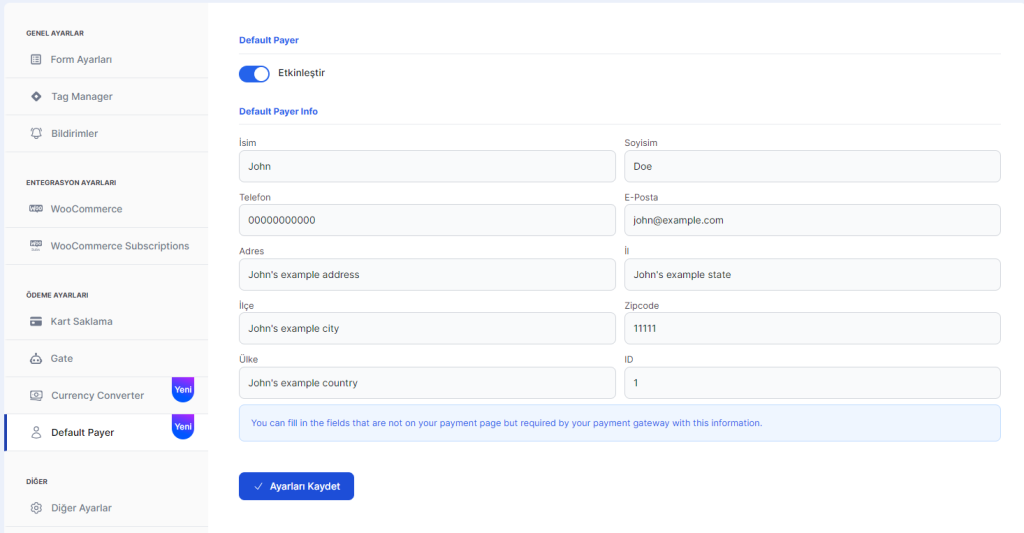Viewport: 1024px width, 533px height.
Task: Click the İsim input field
Action: 427,166
